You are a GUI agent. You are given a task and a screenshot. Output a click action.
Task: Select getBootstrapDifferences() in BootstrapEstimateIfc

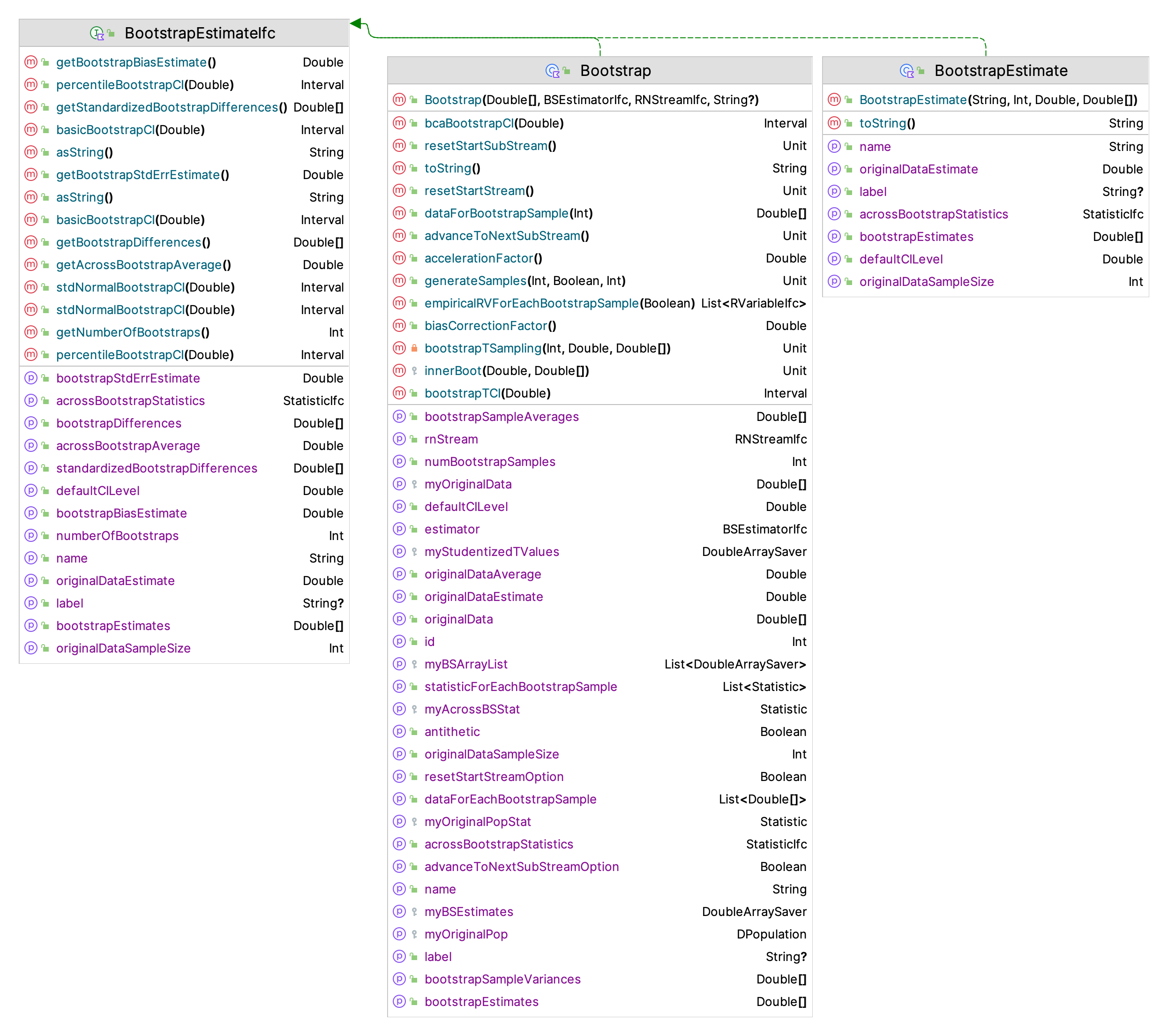(133, 242)
